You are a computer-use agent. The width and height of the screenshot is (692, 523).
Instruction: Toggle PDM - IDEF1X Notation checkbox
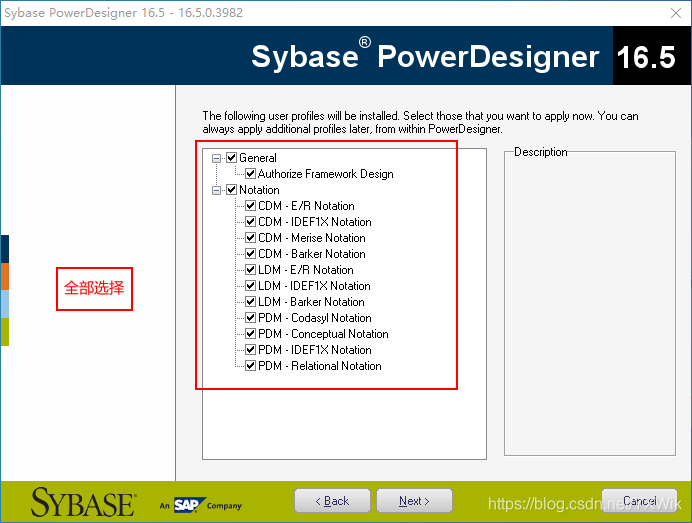click(251, 350)
